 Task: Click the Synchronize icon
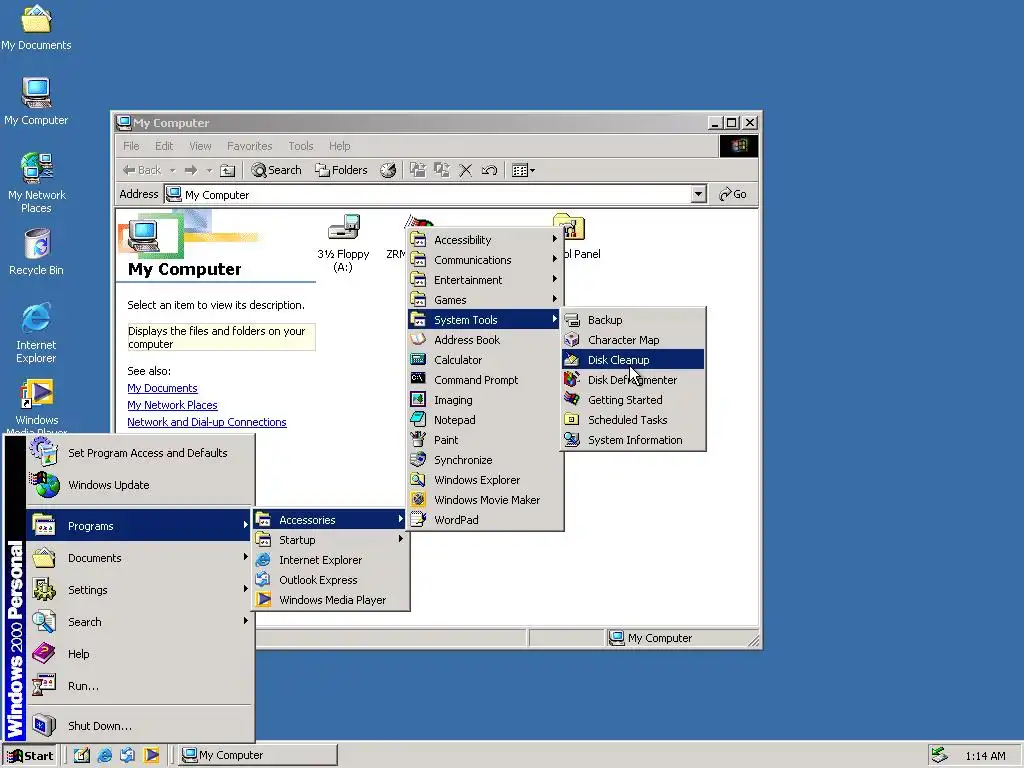coord(418,459)
